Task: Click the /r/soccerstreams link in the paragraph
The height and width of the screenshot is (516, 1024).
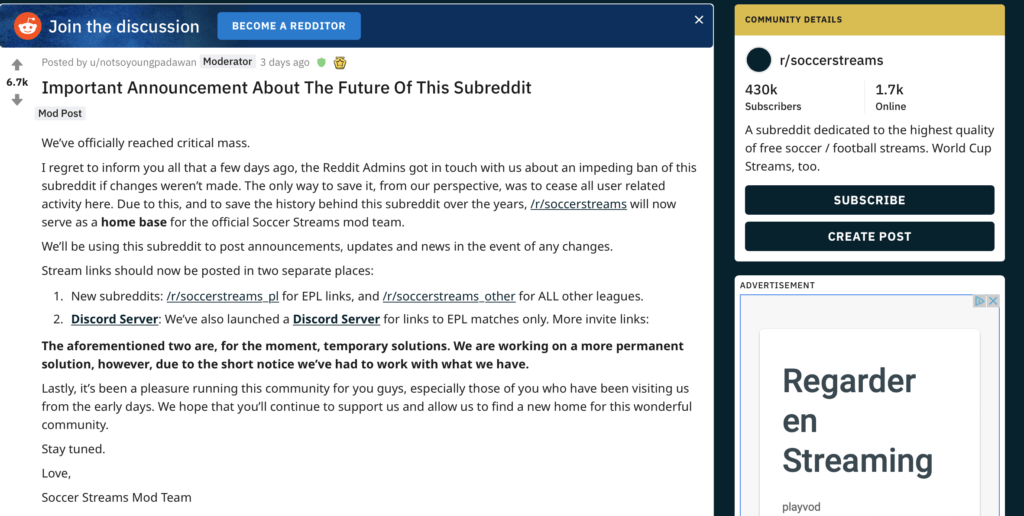Action: pyautogui.click(x=579, y=204)
